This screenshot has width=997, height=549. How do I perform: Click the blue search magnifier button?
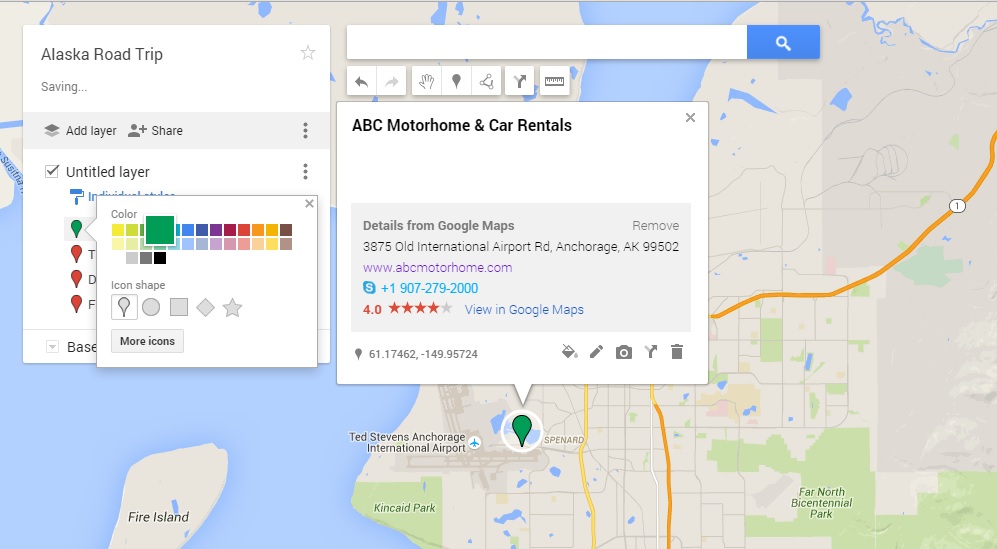click(x=783, y=43)
